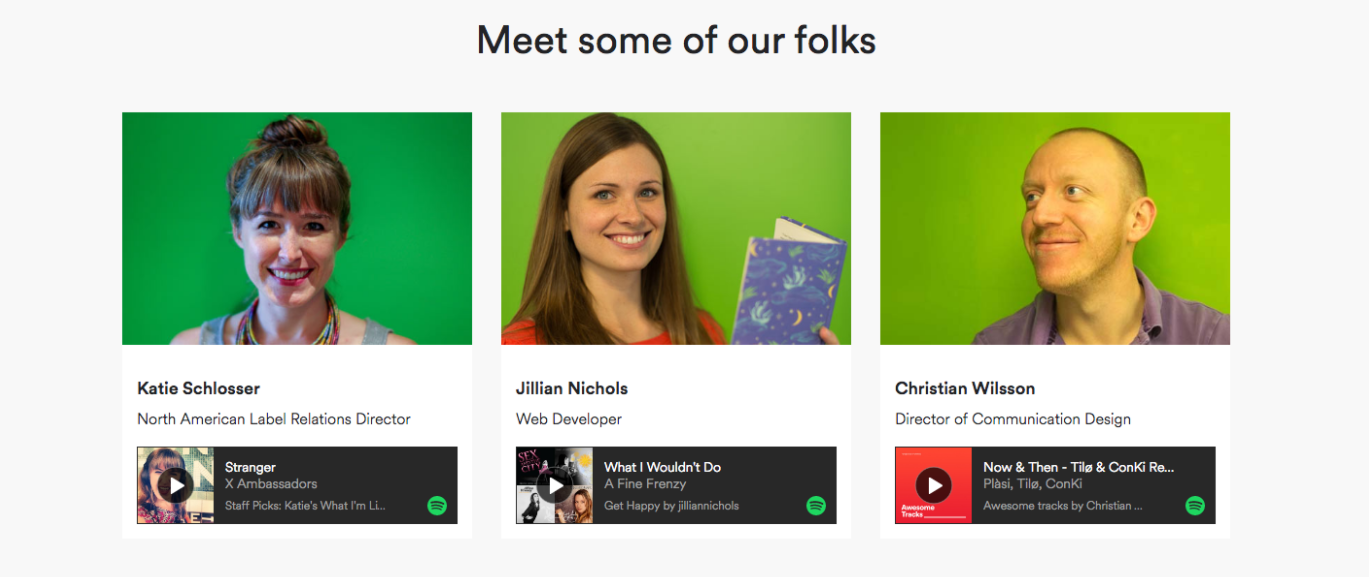Screen dimensions: 1369x577
Task: Click the What I Wouldn't Do title
Action: coord(662,467)
